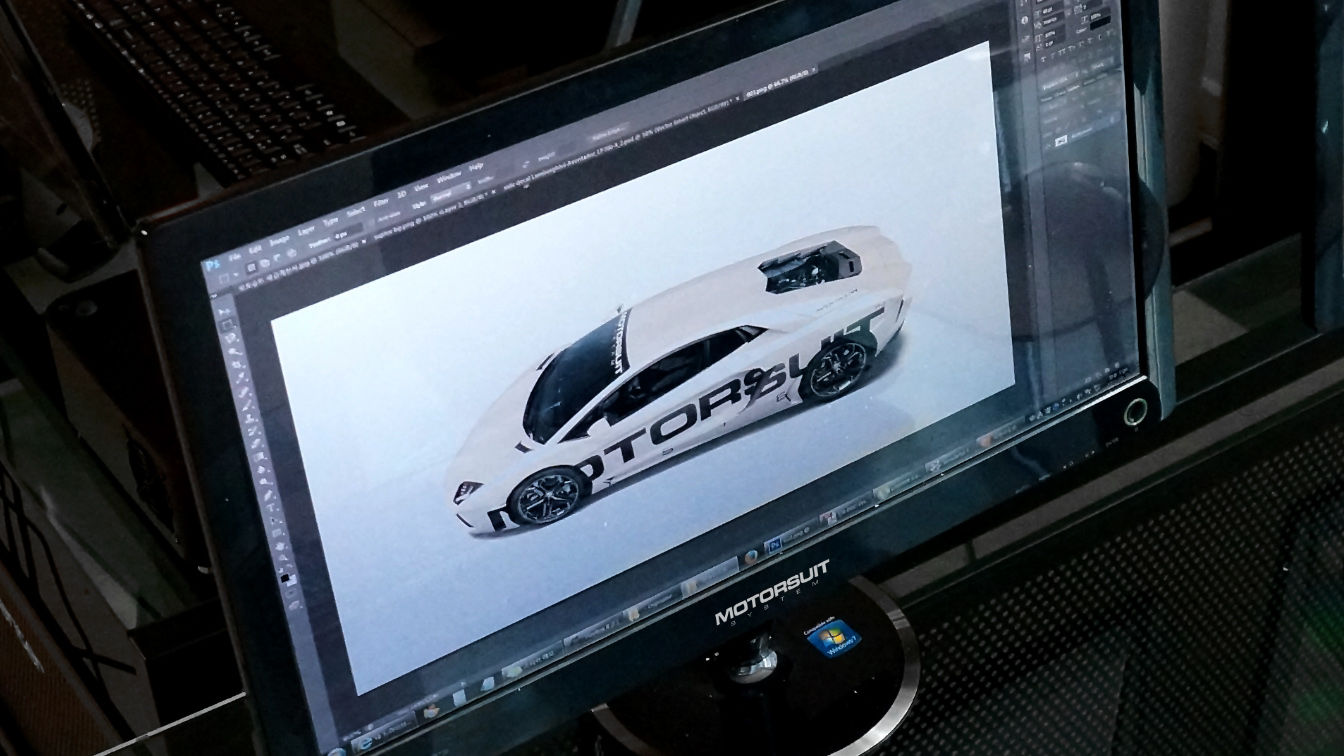This screenshot has width=1344, height=756.
Task: Select the Crop tool
Action: (x=238, y=364)
